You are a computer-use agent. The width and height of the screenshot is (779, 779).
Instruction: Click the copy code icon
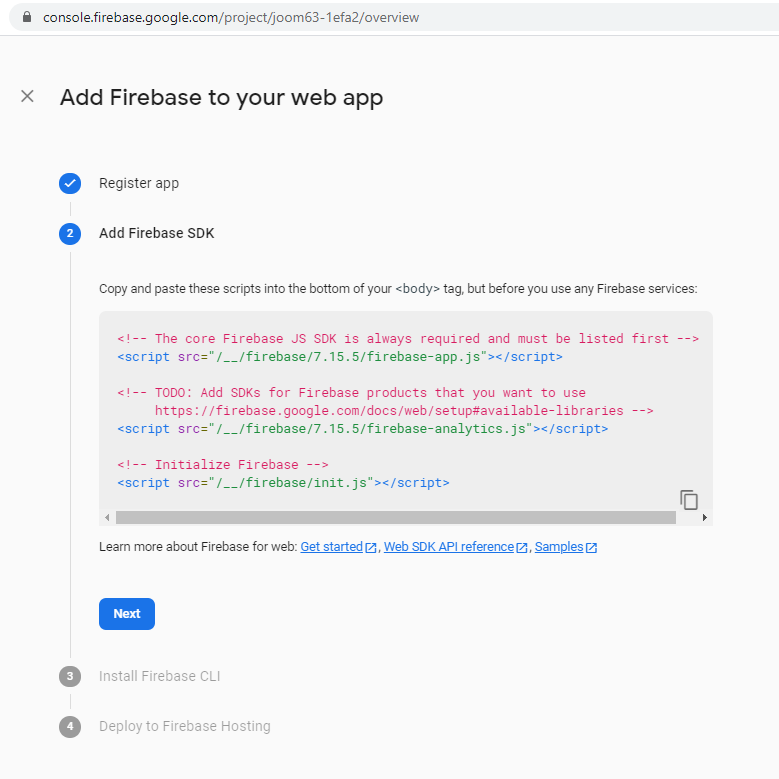[x=688, y=499]
